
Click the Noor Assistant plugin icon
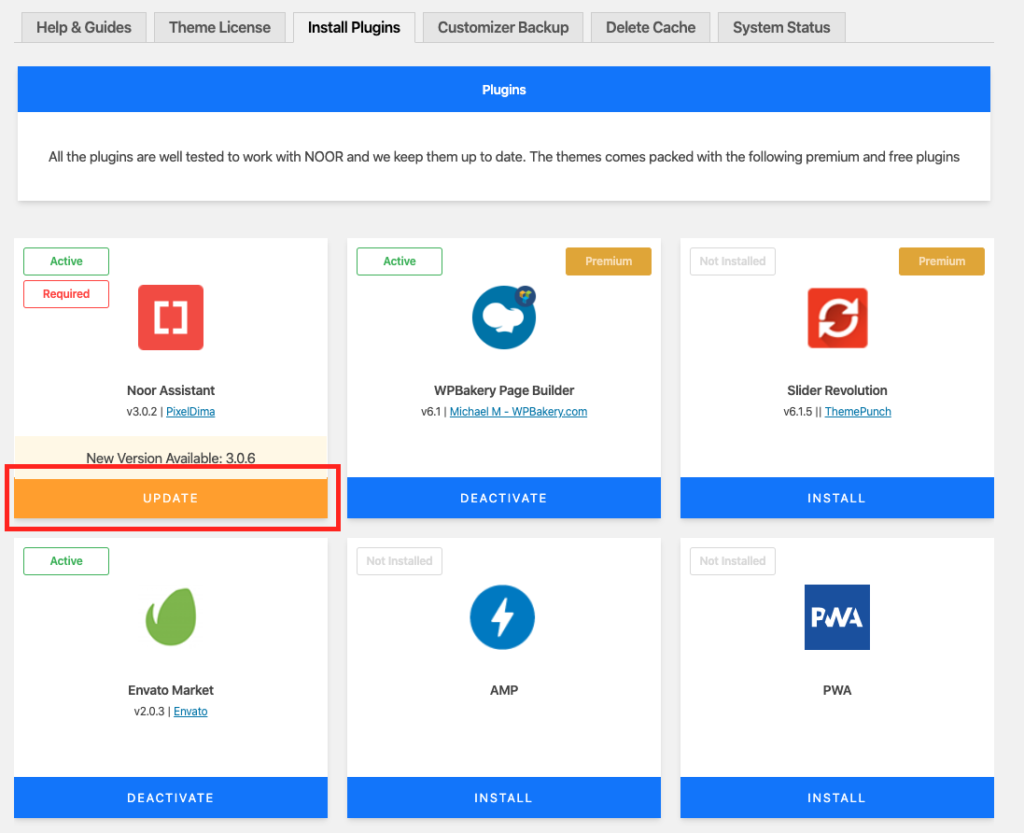pos(170,317)
